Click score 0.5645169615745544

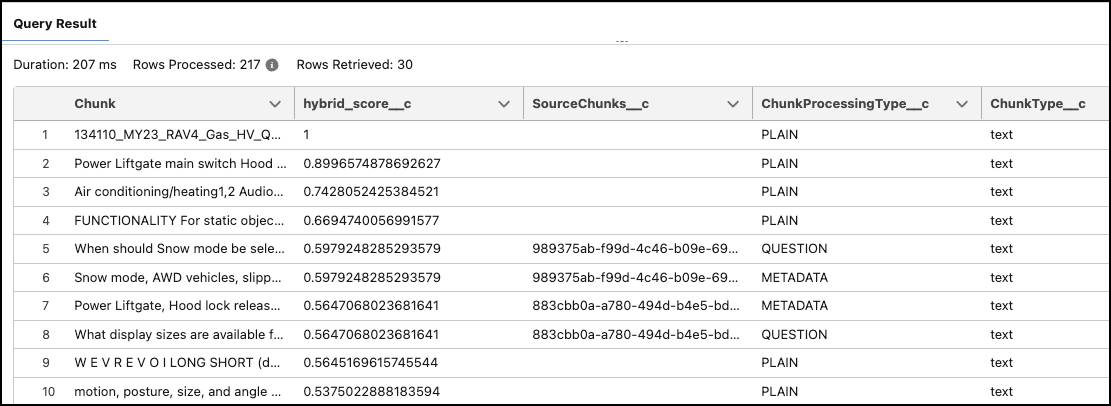[371, 363]
